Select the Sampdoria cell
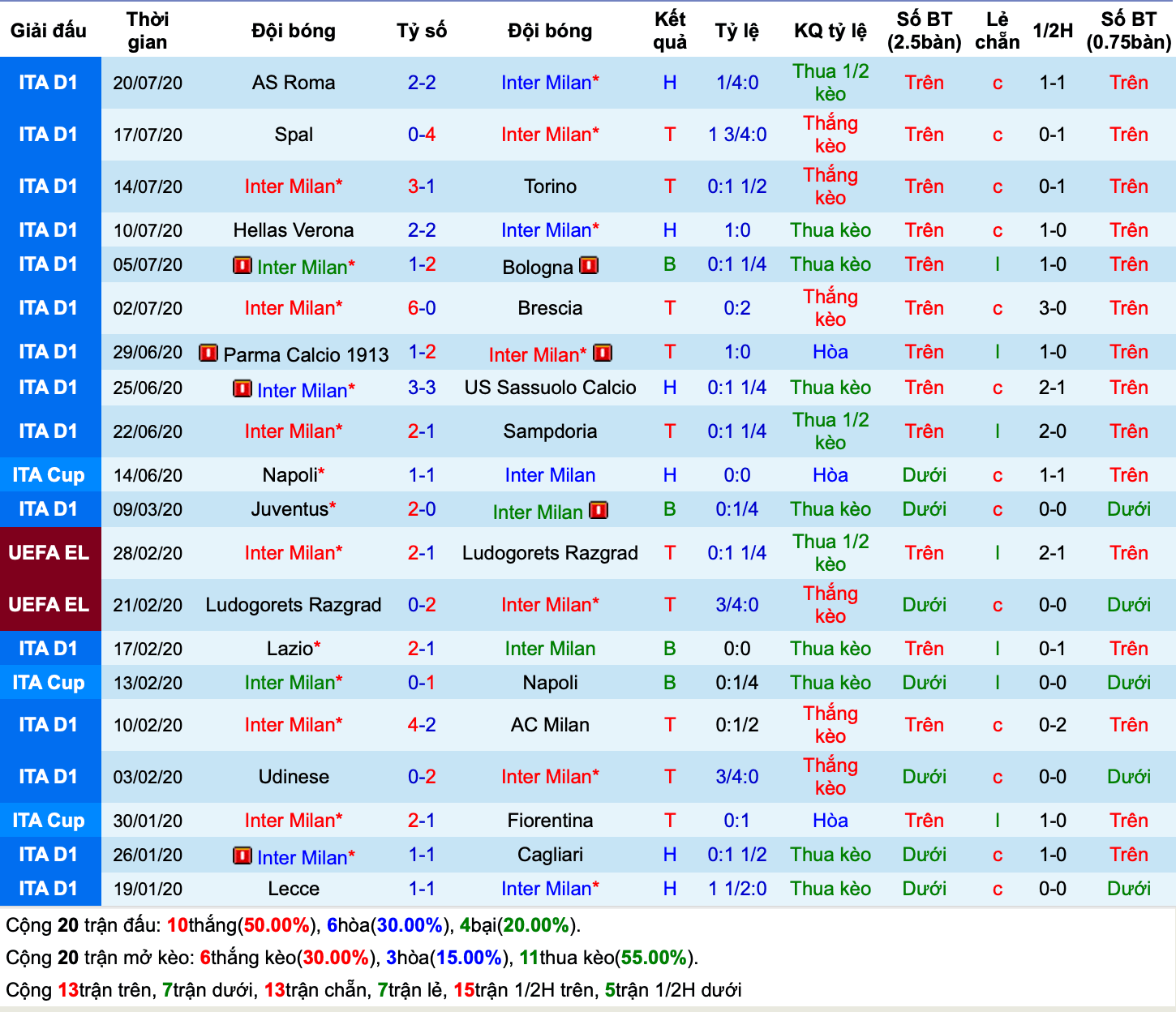The image size is (1176, 1012). click(x=550, y=431)
